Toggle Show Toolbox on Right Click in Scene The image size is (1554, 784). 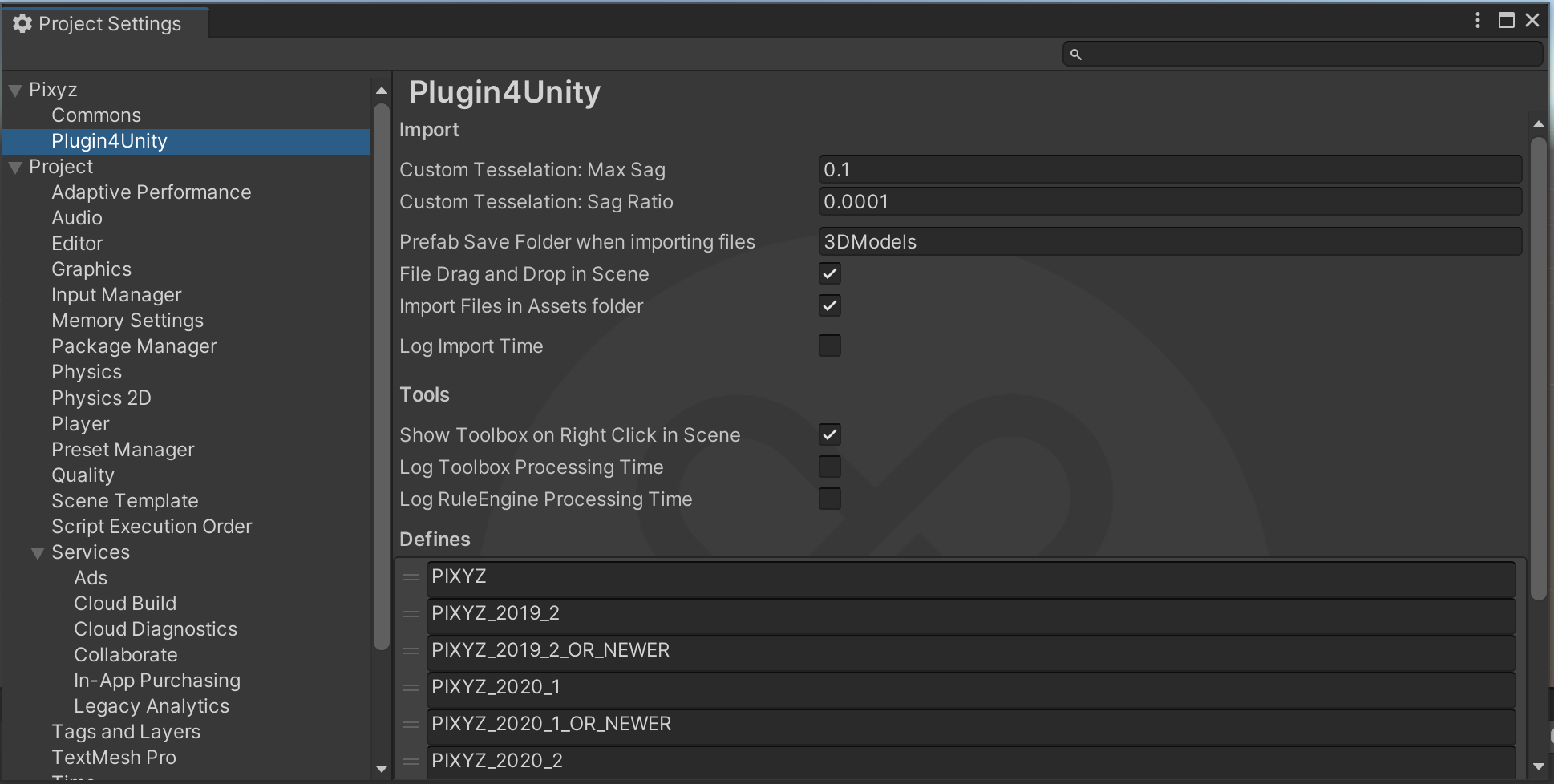pyautogui.click(x=830, y=435)
